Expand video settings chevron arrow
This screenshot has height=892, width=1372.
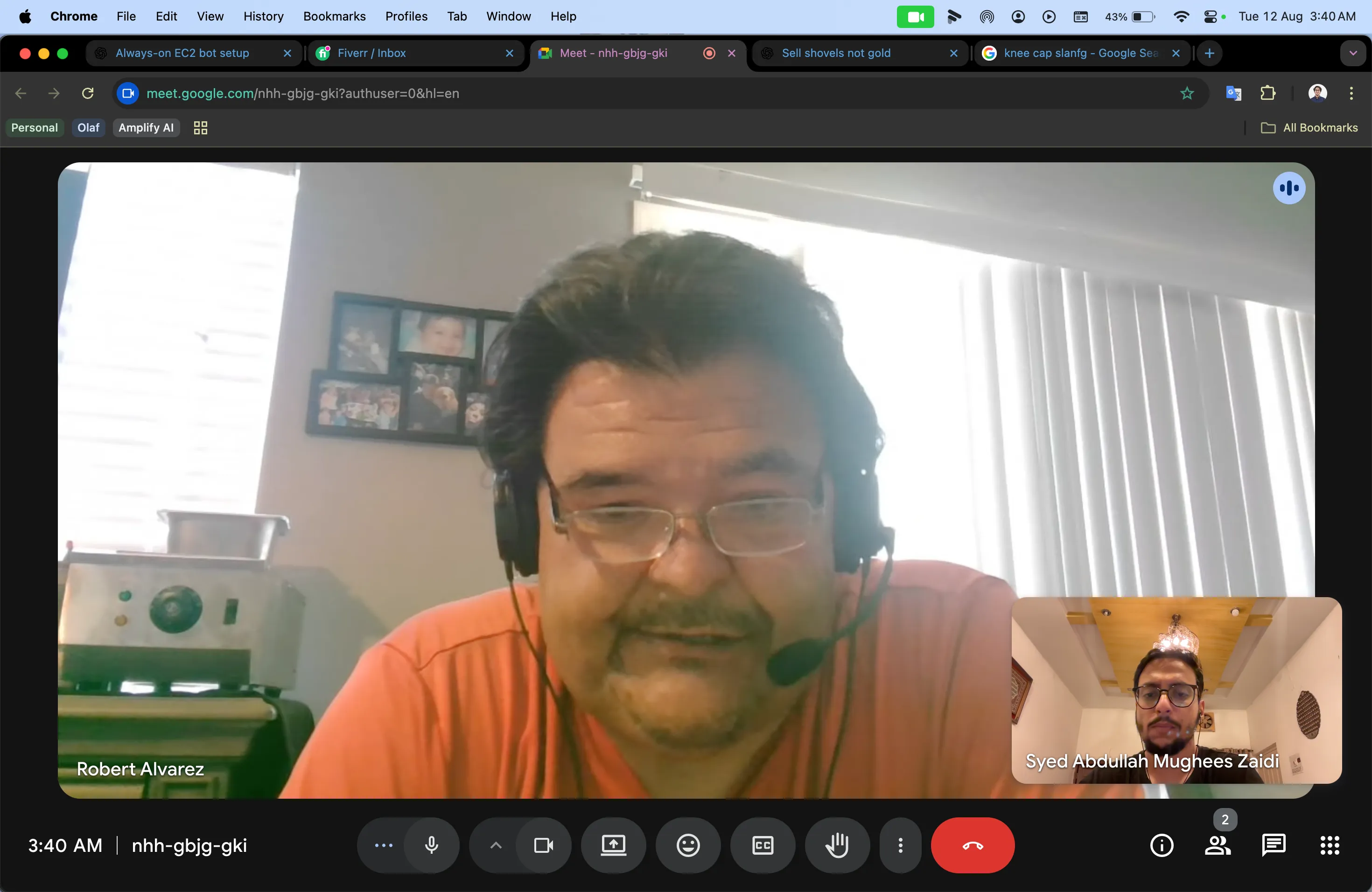coord(496,845)
